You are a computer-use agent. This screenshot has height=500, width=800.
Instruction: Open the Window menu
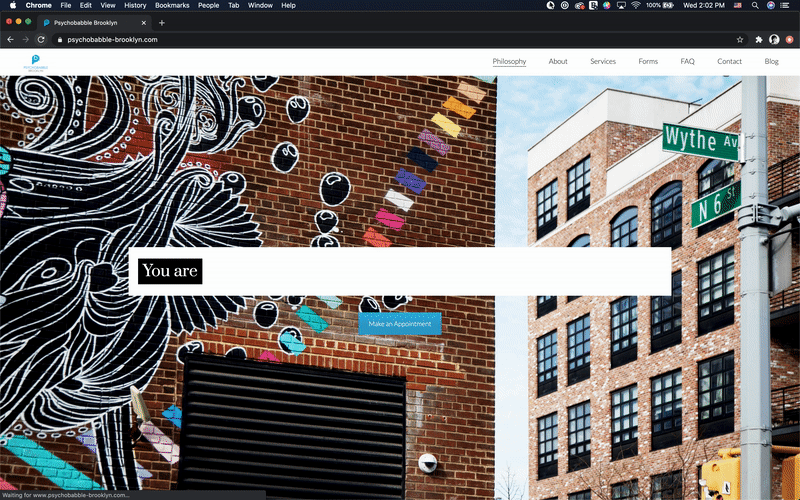(260, 5)
